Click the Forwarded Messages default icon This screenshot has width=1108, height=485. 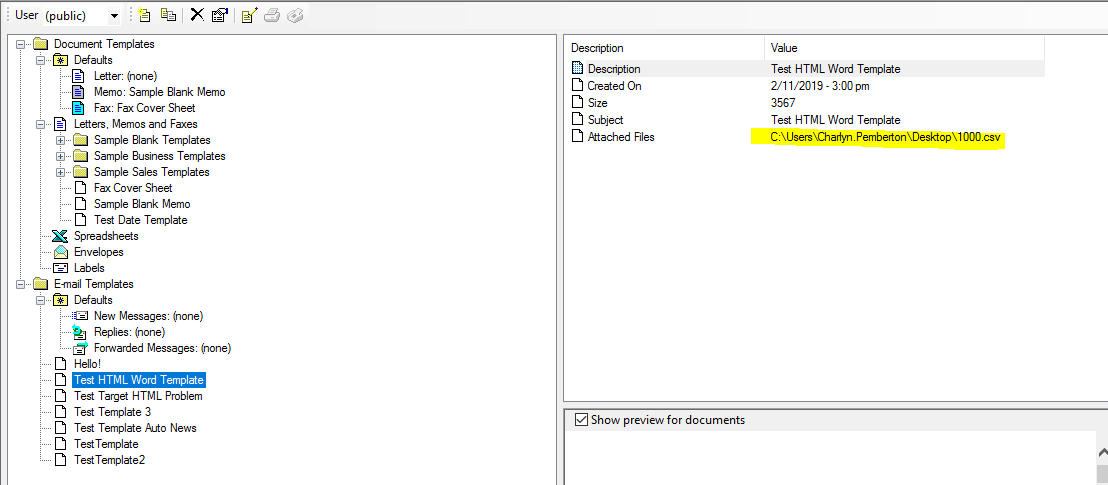80,348
